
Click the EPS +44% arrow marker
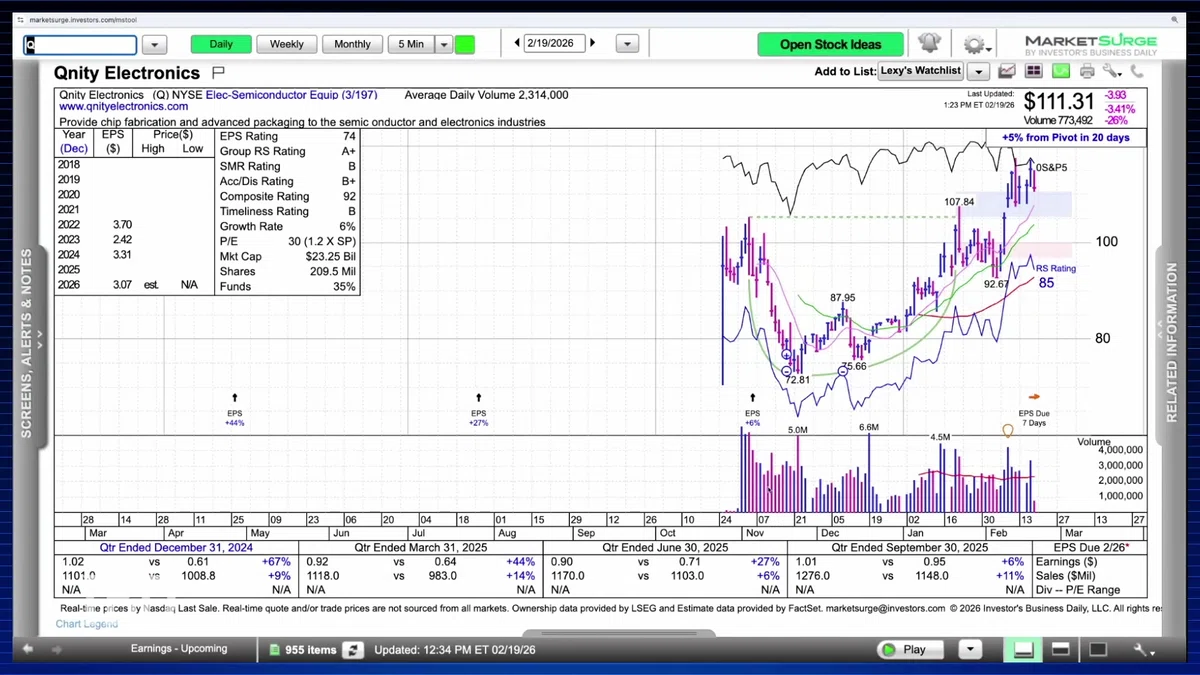(x=234, y=398)
